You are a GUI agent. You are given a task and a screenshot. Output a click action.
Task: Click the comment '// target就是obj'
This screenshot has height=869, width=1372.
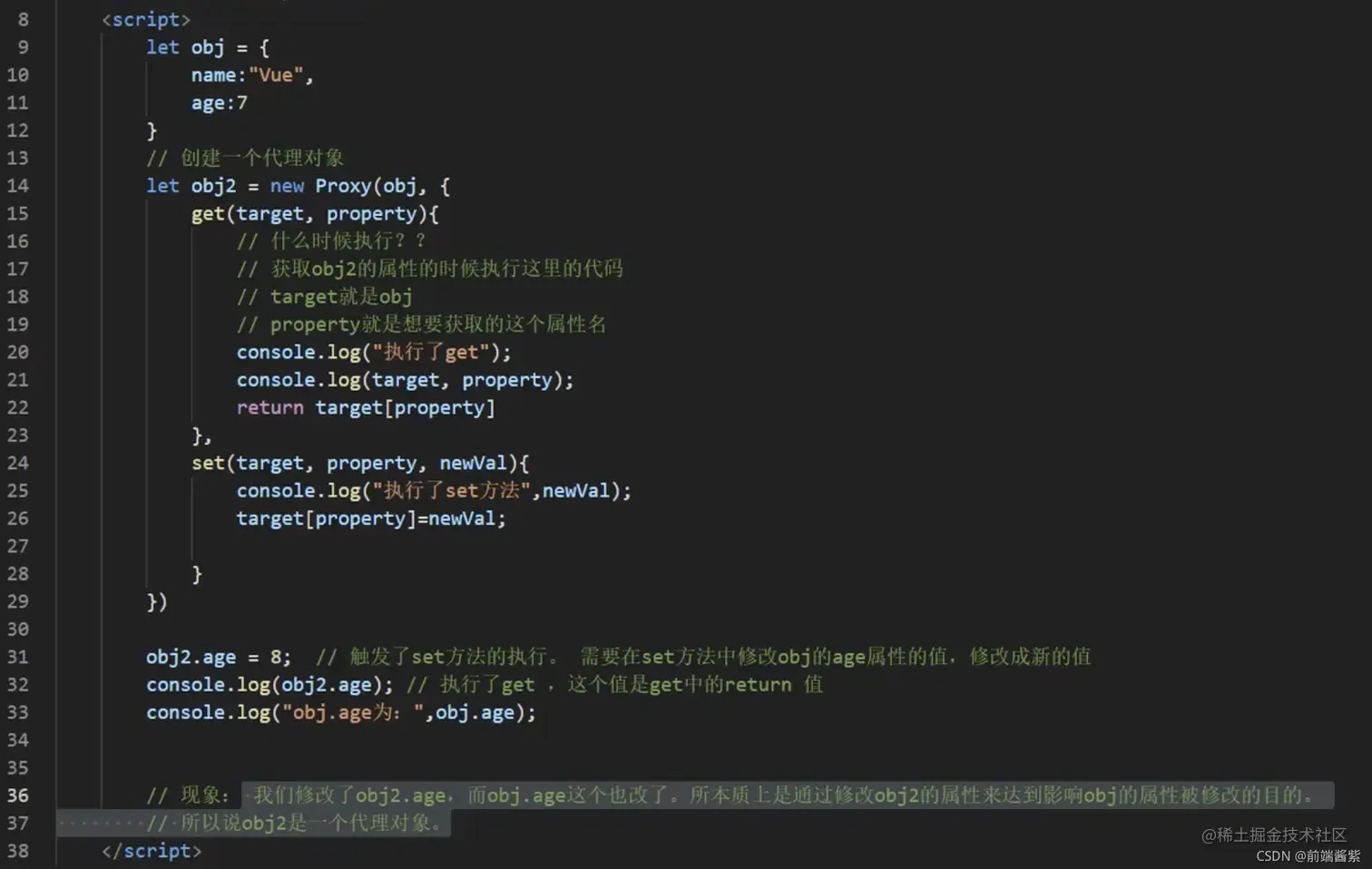(324, 297)
